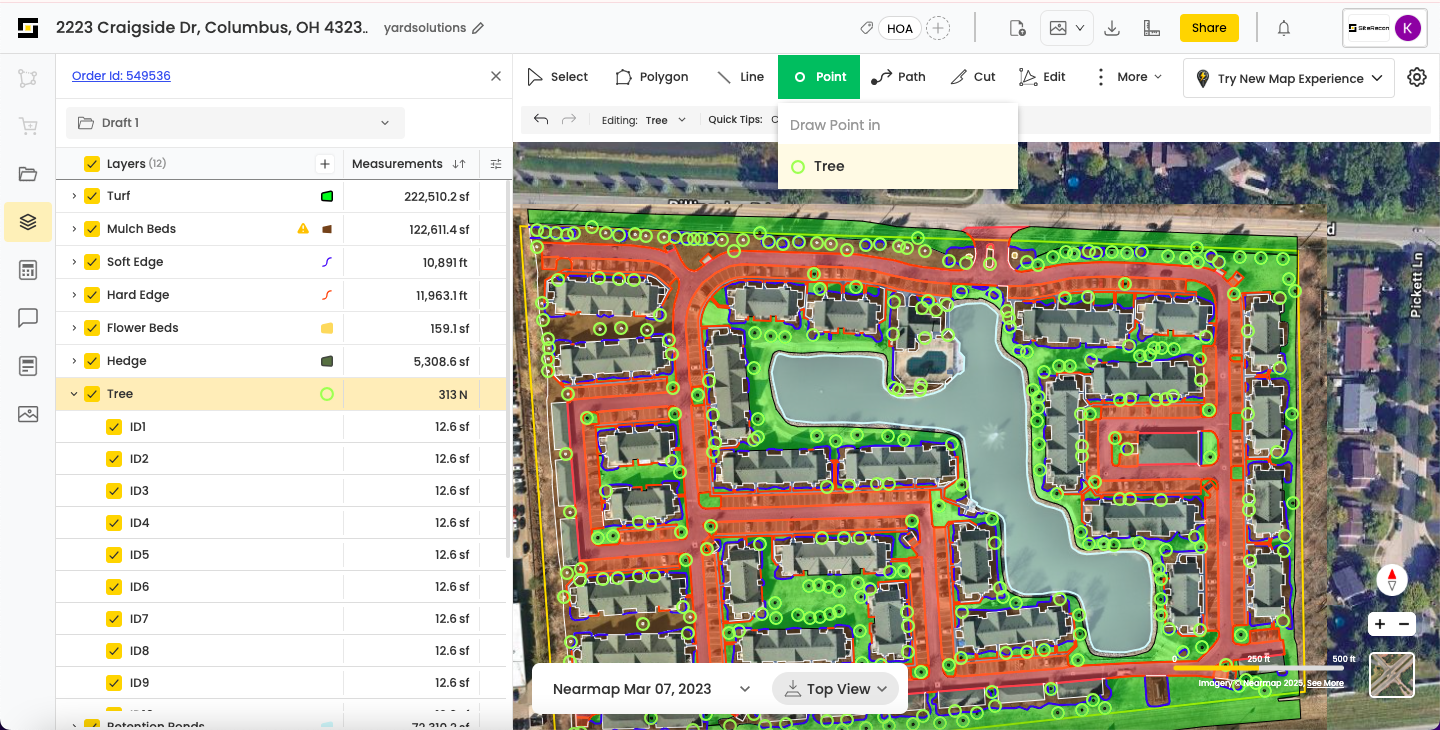This screenshot has width=1440, height=730.
Task: Select the layers icon in left sidebar
Action: [28, 222]
